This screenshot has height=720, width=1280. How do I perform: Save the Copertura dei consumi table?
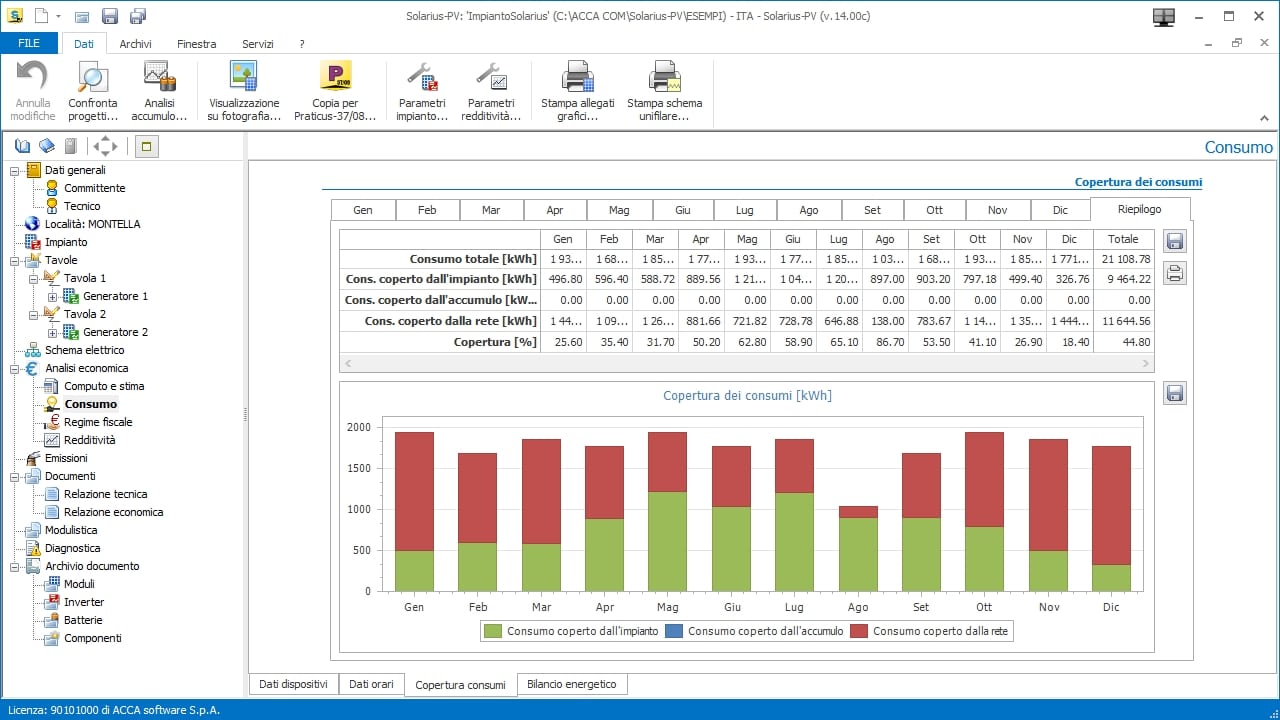click(x=1174, y=241)
